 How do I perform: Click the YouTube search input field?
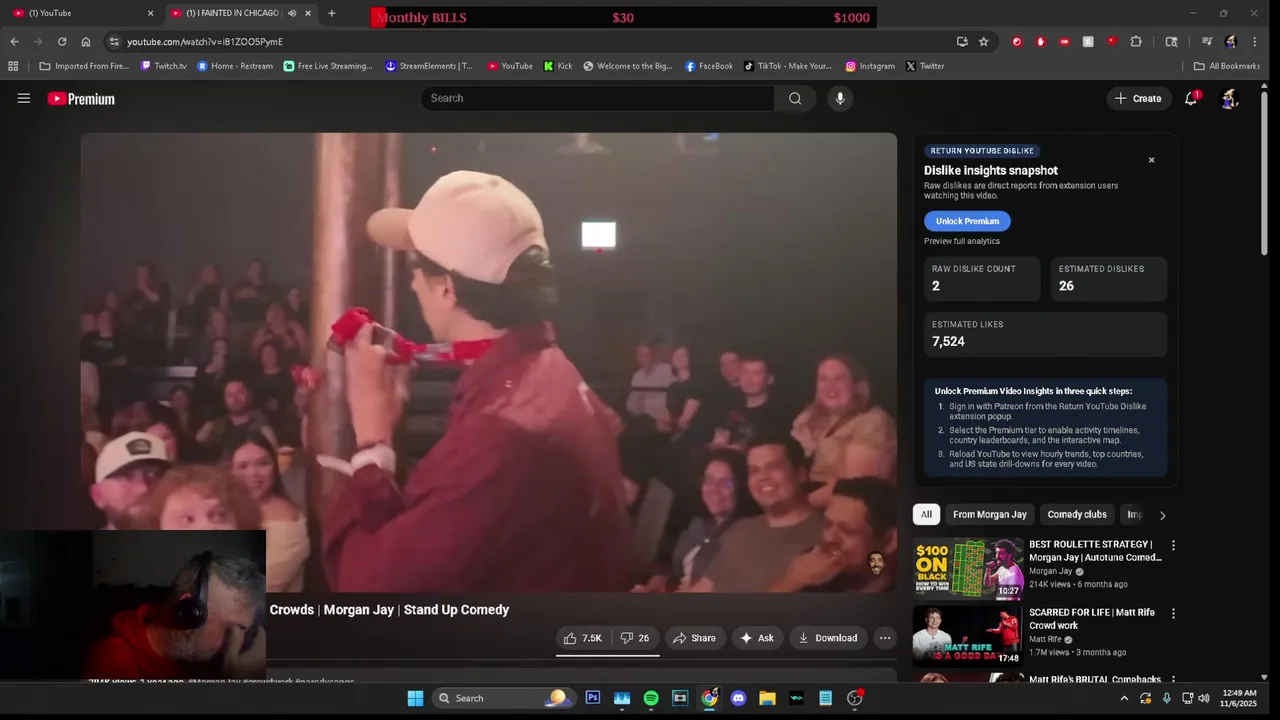597,98
